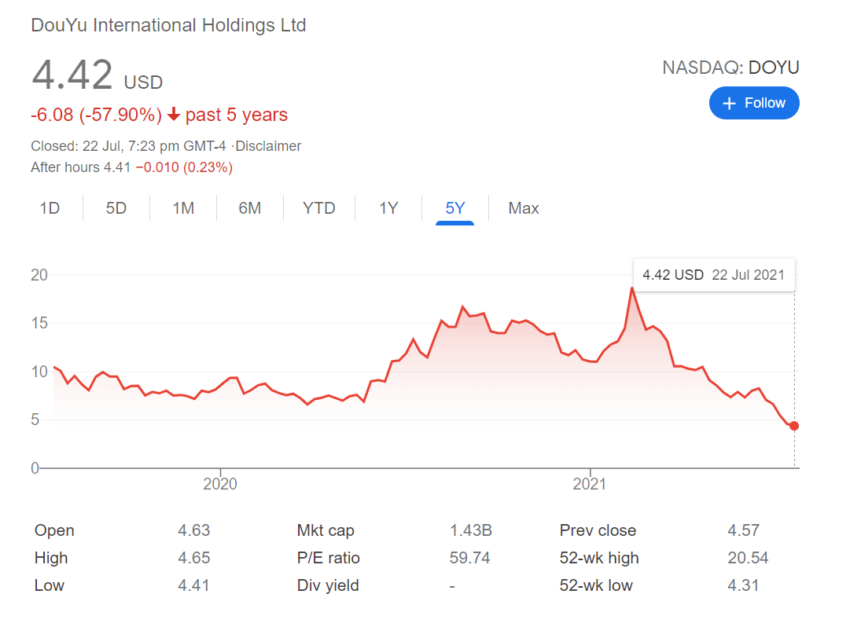Click the 4.42 USD price heading
The width and height of the screenshot is (850, 638).
coord(97,75)
